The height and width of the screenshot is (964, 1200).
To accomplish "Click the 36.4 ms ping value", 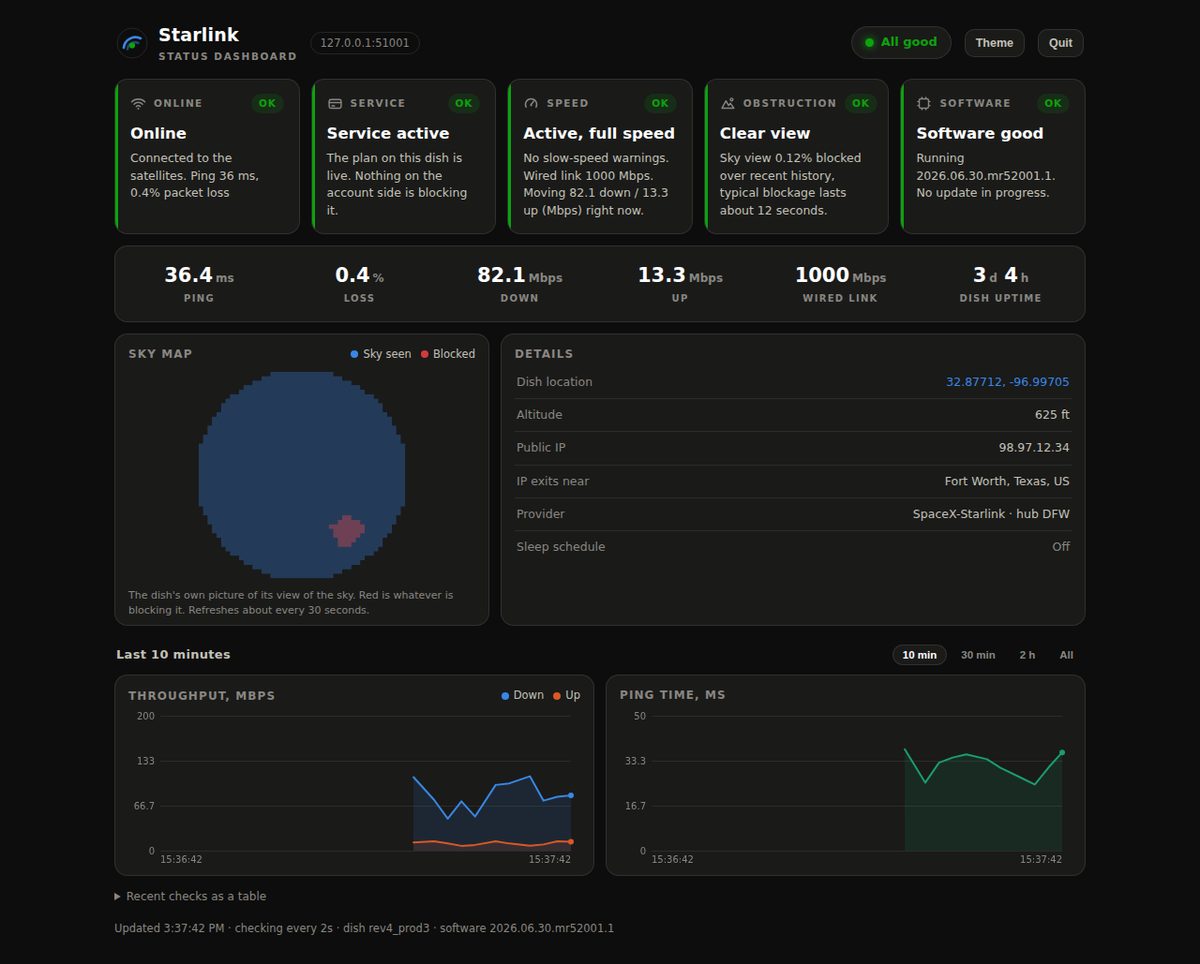I will [x=199, y=275].
